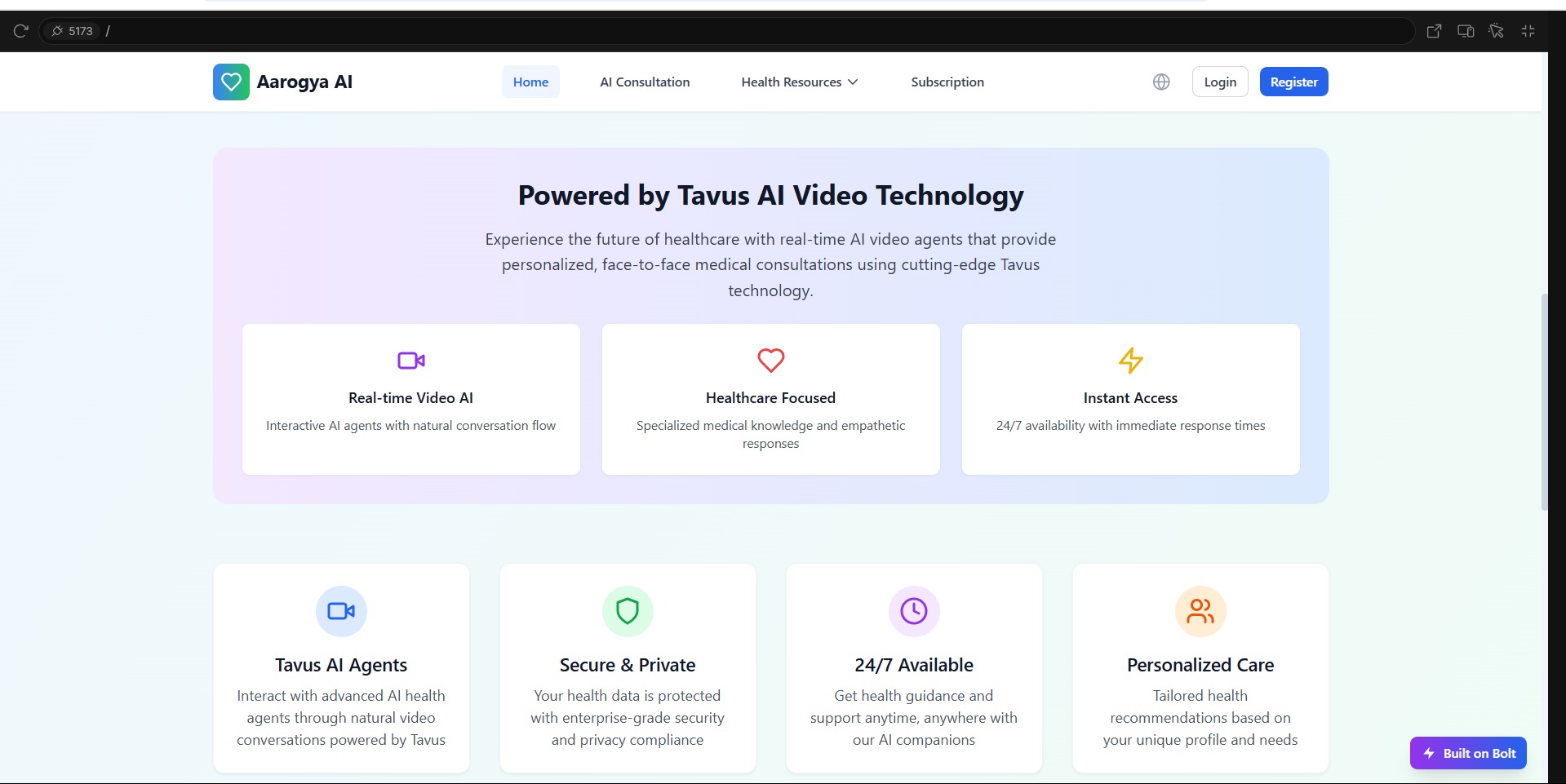Open the AI Consultation page
The height and width of the screenshot is (784, 1566).
coord(645,82)
